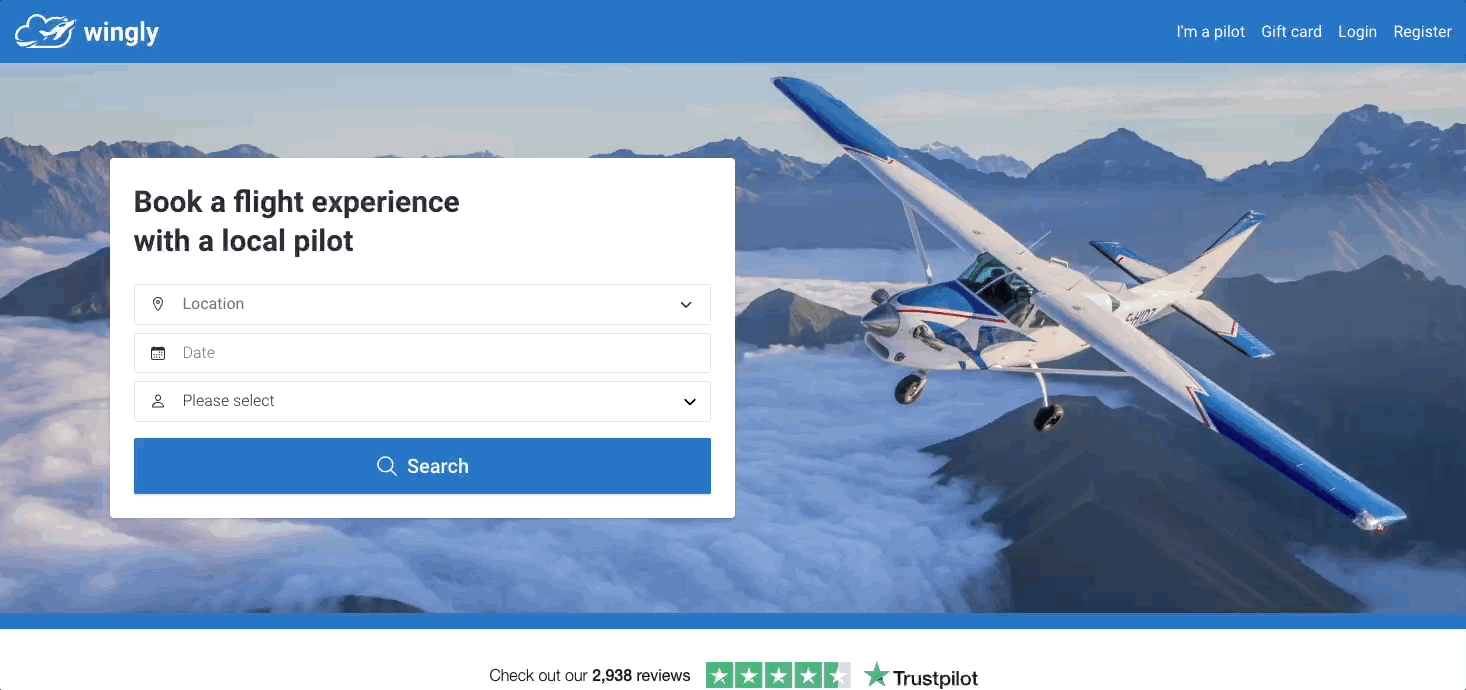This screenshot has height=690, width=1466.
Task: Open the Please select dropdown
Action: point(422,401)
